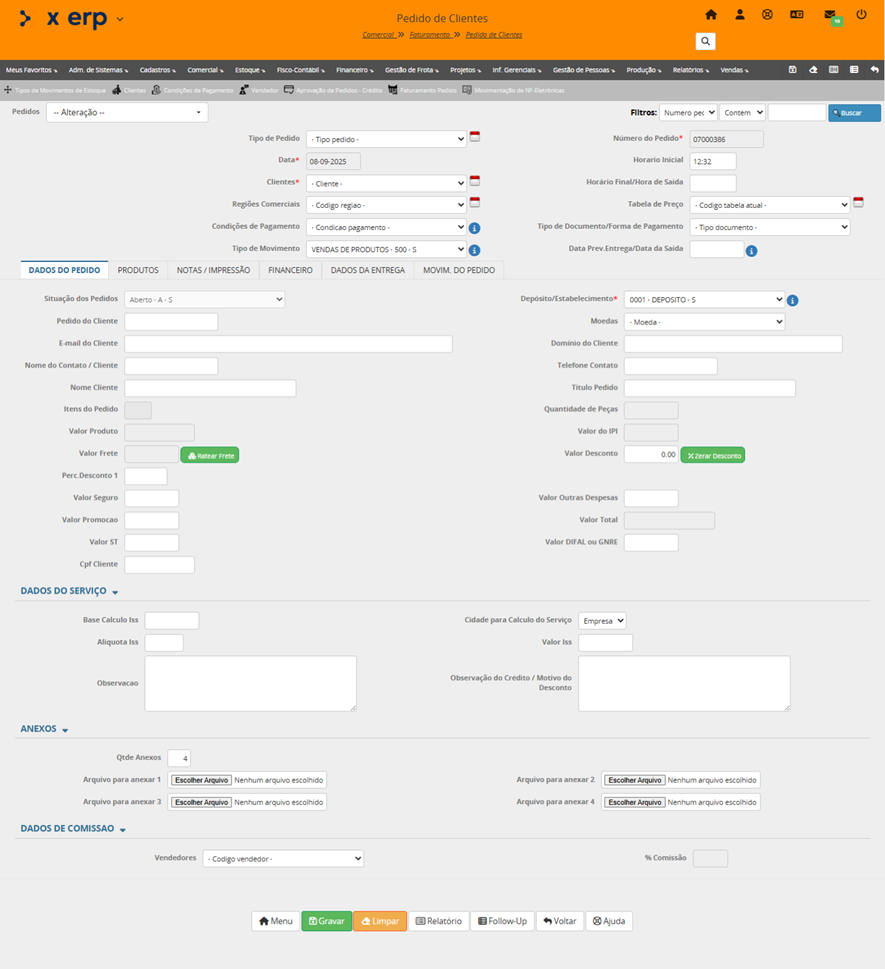Image resolution: width=885 pixels, height=969 pixels.
Task: Open the mail messages icon
Action: pyautogui.click(x=830, y=15)
